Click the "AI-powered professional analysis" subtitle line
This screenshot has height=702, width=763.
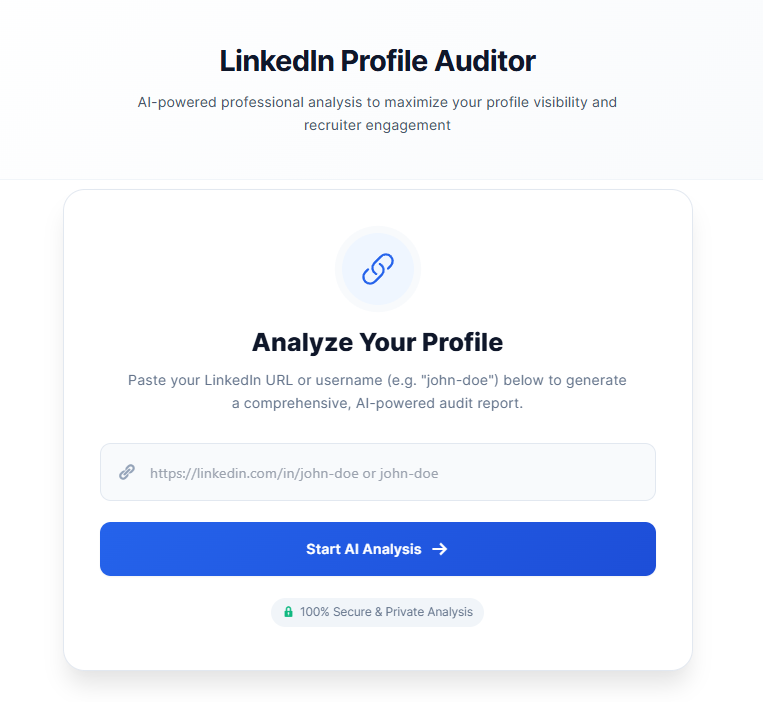377,102
